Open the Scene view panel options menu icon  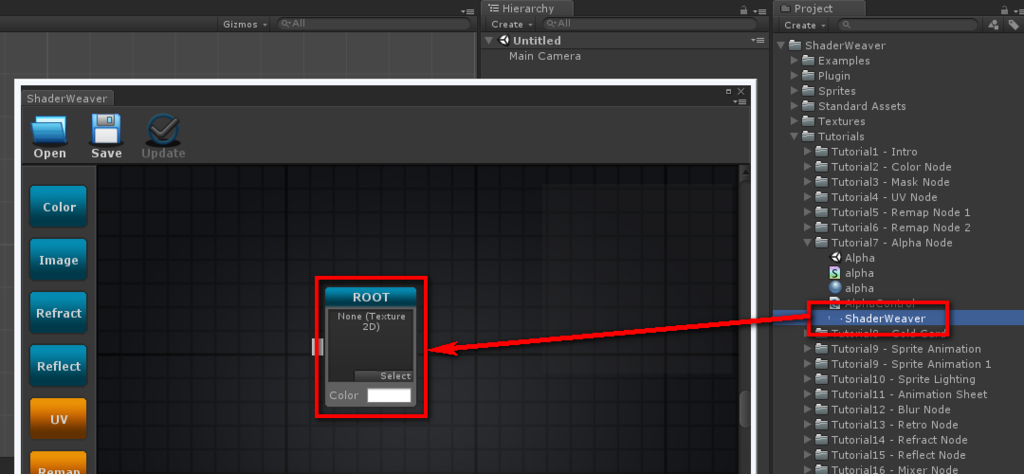(x=468, y=11)
